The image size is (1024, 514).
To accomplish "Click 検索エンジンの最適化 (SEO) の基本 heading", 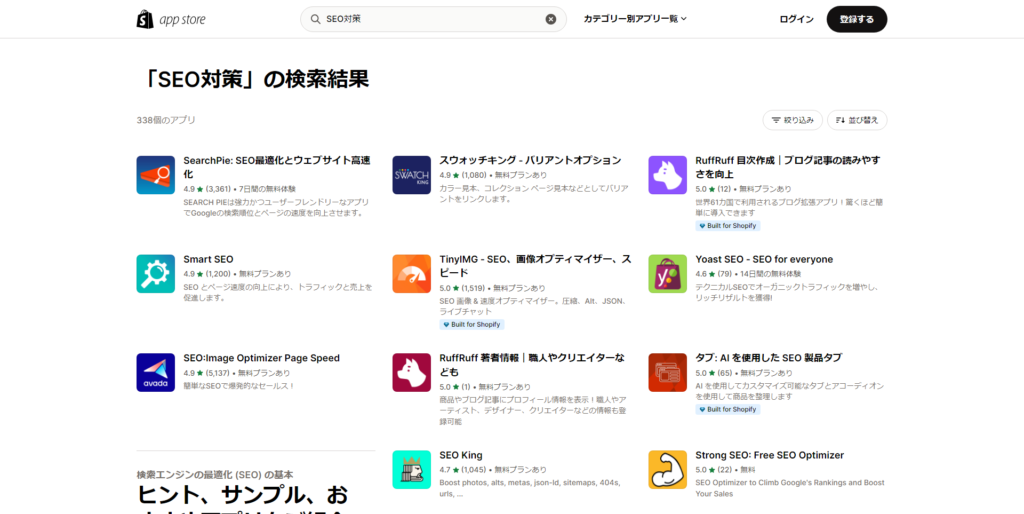I will (215, 475).
